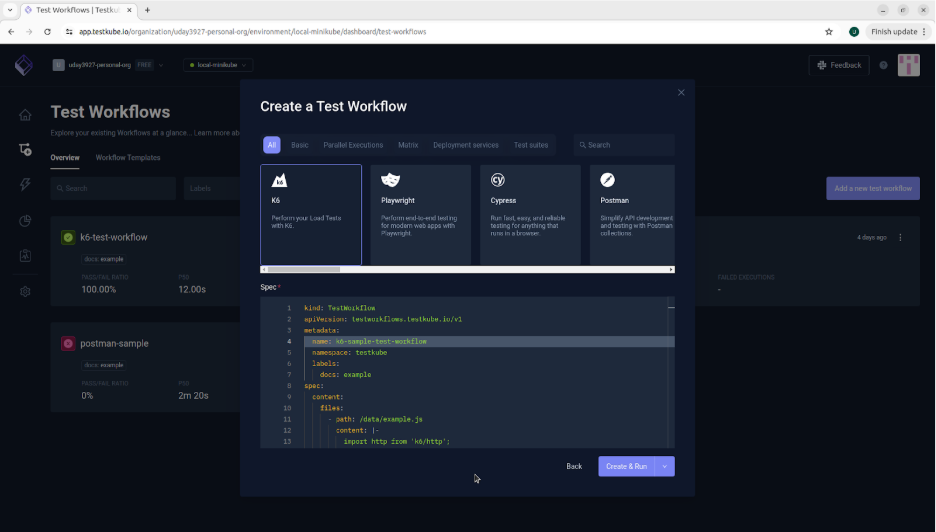This screenshot has width=936, height=532.
Task: Open the Status pages sidebar icon
Action: (25, 256)
